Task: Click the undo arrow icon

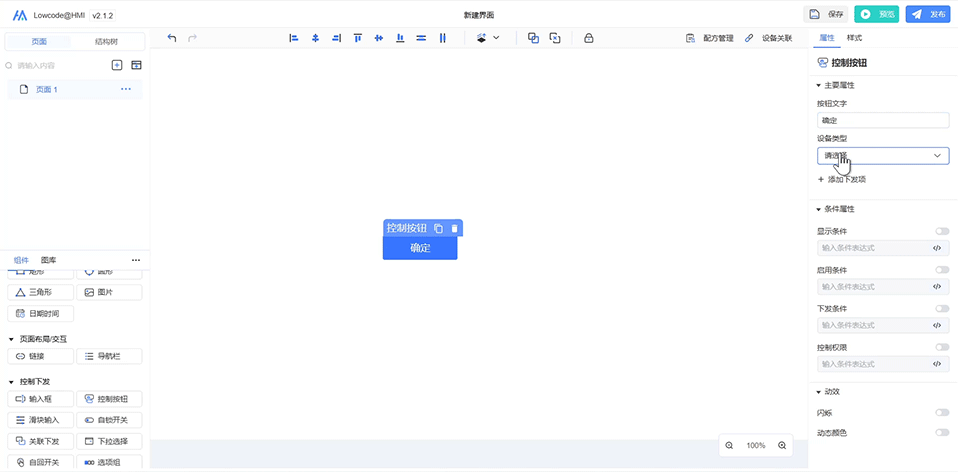Action: 172,38
